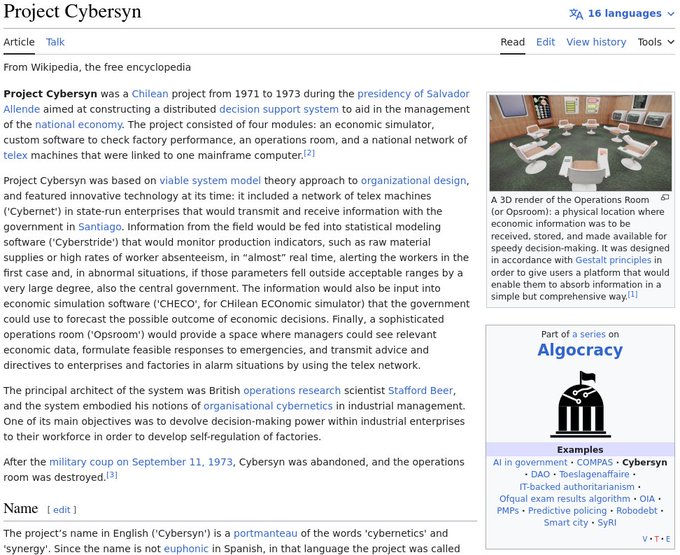This screenshot has height=555, width=680.
Task: Switch to the Talk tab
Action: [x=55, y=42]
